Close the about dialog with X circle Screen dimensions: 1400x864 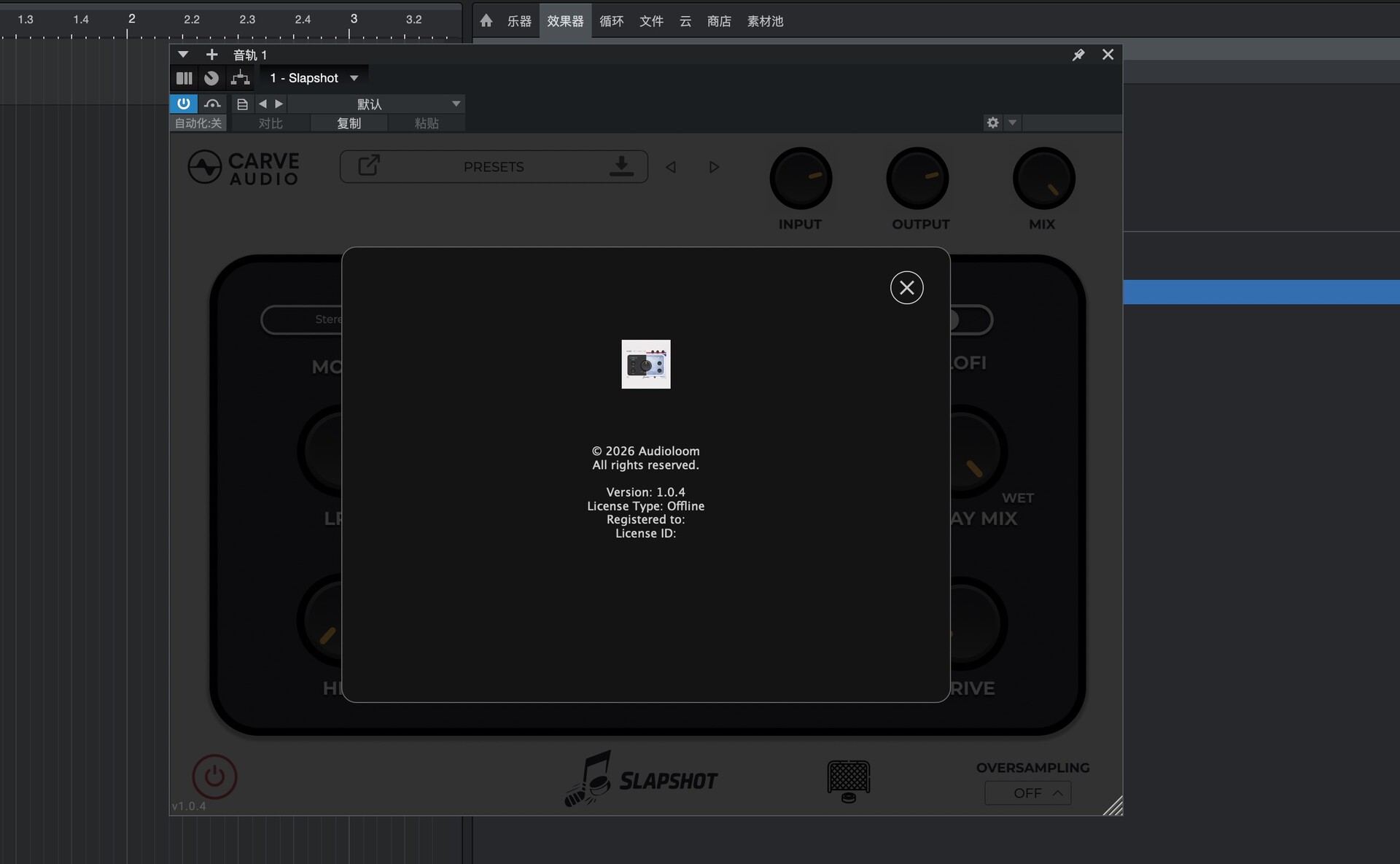click(x=906, y=287)
